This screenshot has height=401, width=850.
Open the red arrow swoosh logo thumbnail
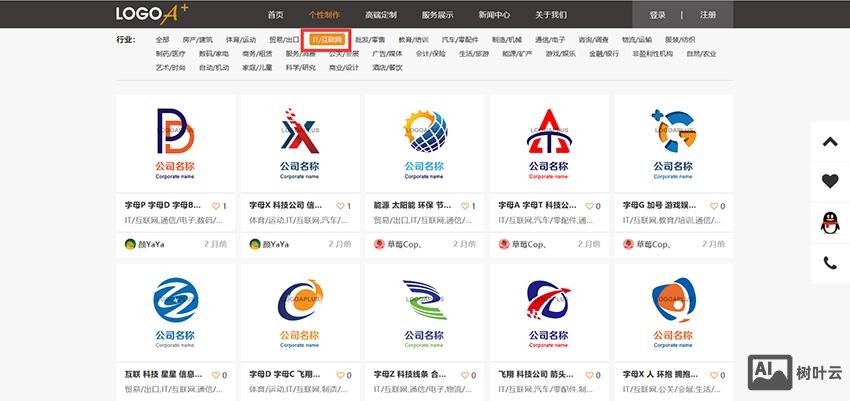tap(549, 313)
